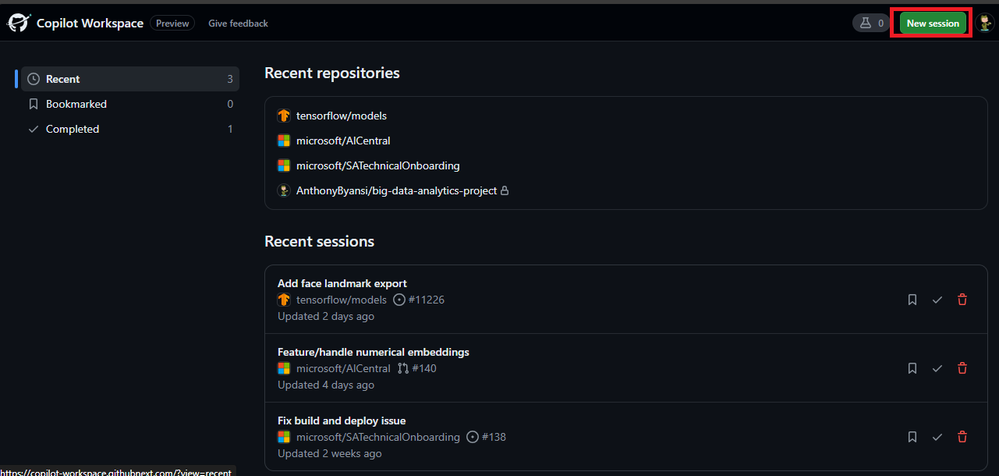Viewport: 999px width, 476px height.
Task: Click pull request number #140
Action: [424, 368]
